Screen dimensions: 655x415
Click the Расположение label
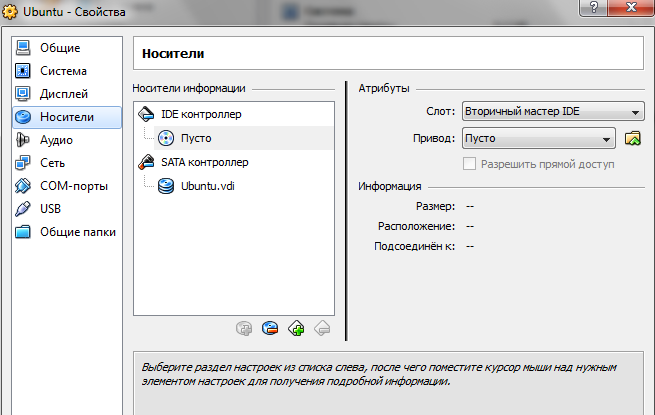coord(416,227)
